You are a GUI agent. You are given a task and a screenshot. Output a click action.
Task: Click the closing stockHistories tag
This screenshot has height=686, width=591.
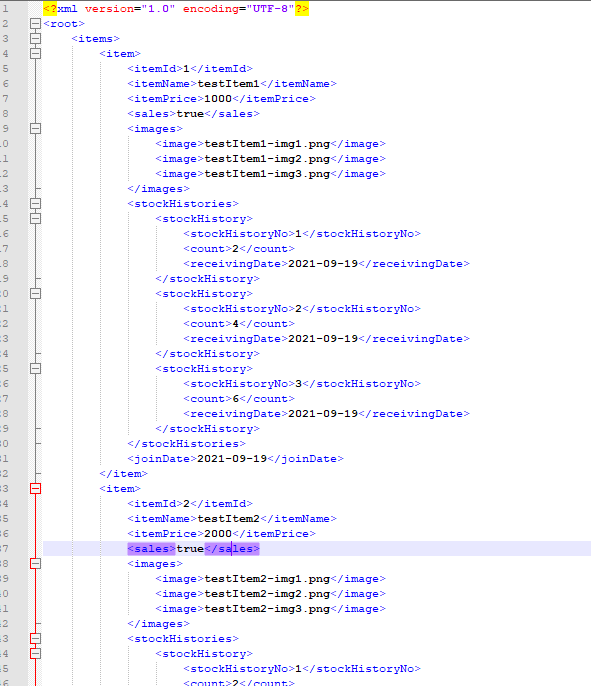pos(186,444)
